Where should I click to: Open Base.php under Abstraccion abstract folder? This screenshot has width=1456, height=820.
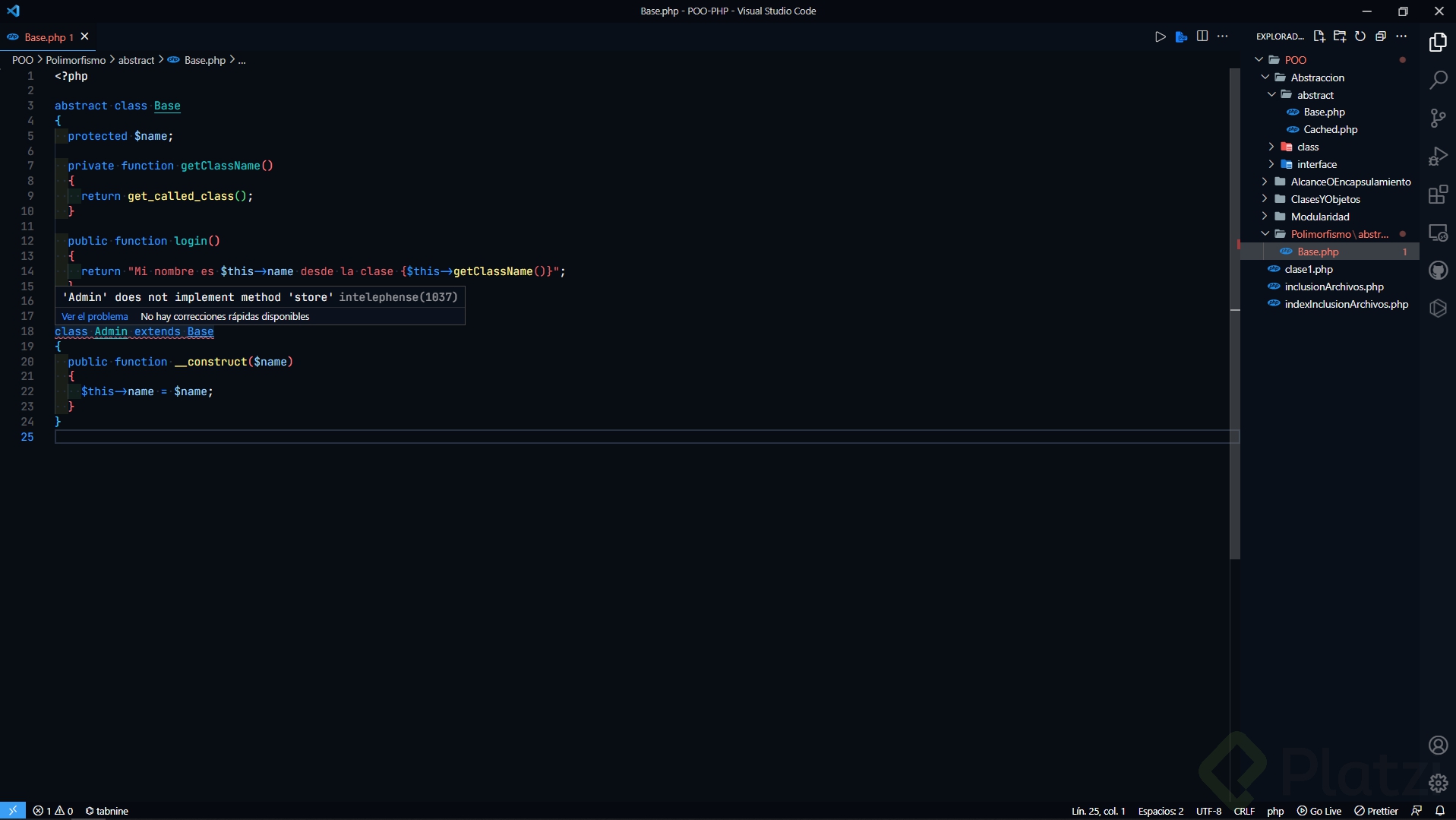pyautogui.click(x=1324, y=112)
